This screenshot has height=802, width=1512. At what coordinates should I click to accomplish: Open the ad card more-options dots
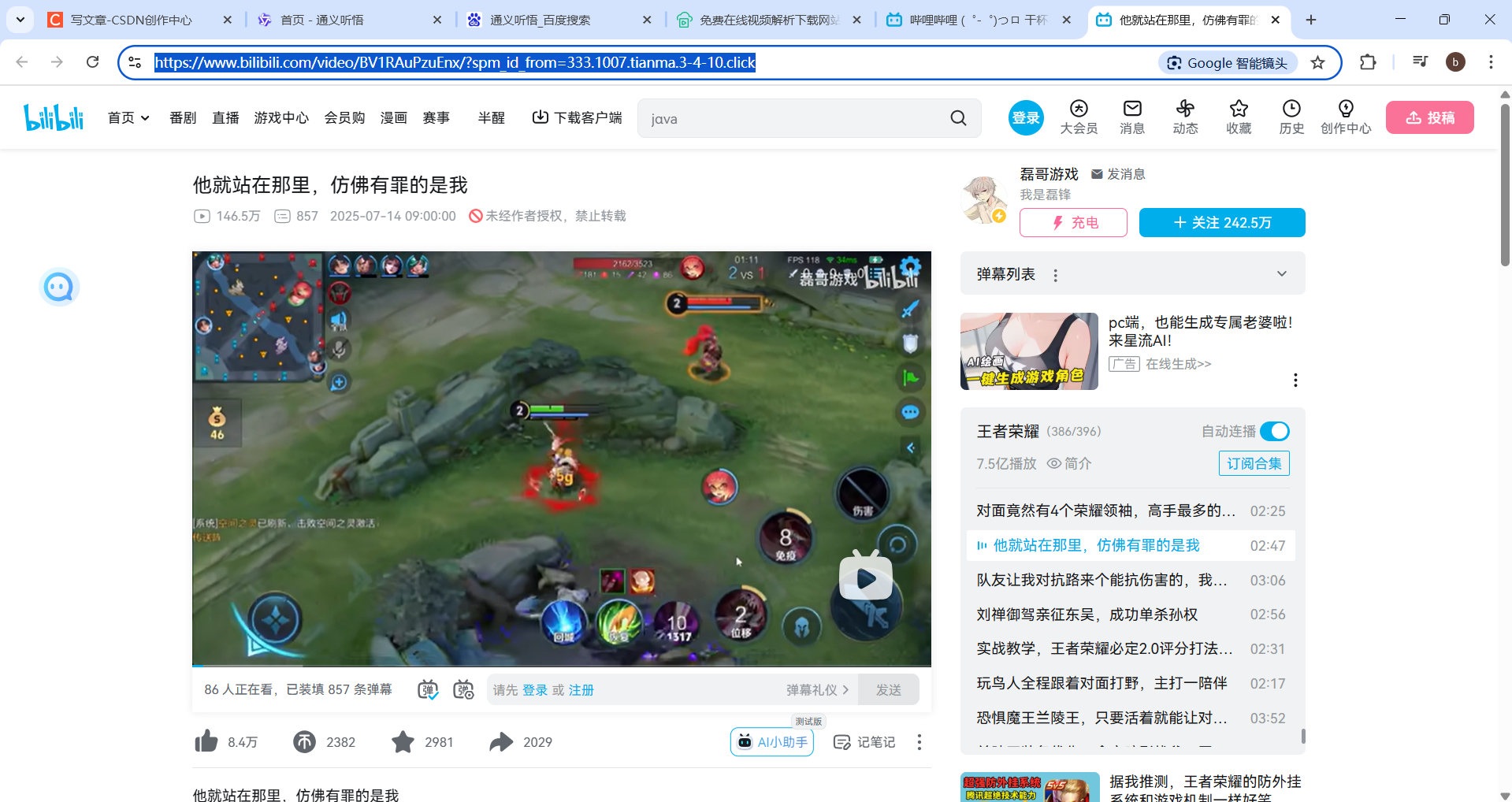coord(1295,381)
